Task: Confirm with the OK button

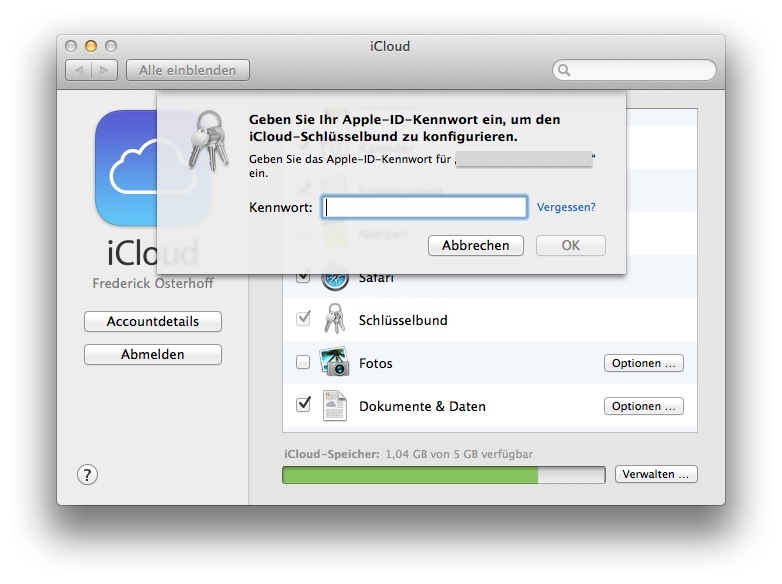Action: click(571, 245)
